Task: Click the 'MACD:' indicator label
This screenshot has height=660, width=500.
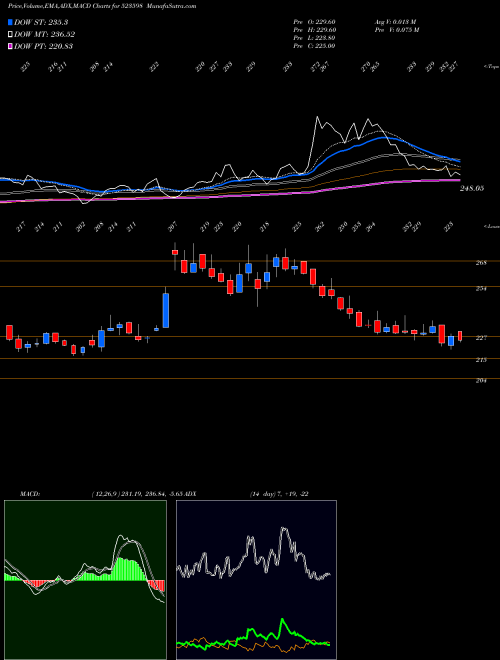Action: tap(29, 494)
